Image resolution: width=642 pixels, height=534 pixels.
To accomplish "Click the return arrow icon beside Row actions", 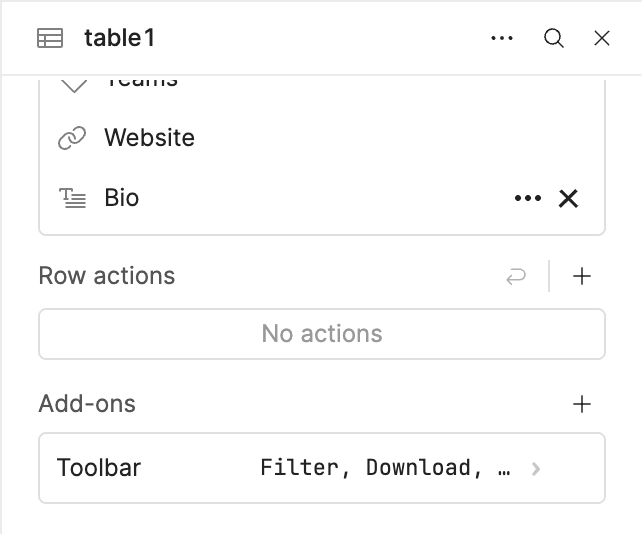I will tap(516, 277).
